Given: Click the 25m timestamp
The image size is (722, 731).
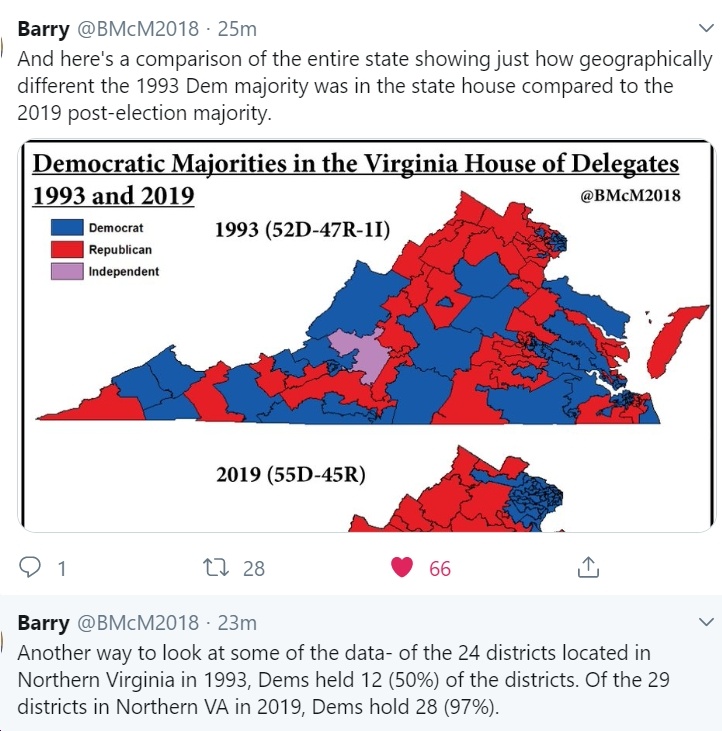Looking at the screenshot, I should point(237,29).
